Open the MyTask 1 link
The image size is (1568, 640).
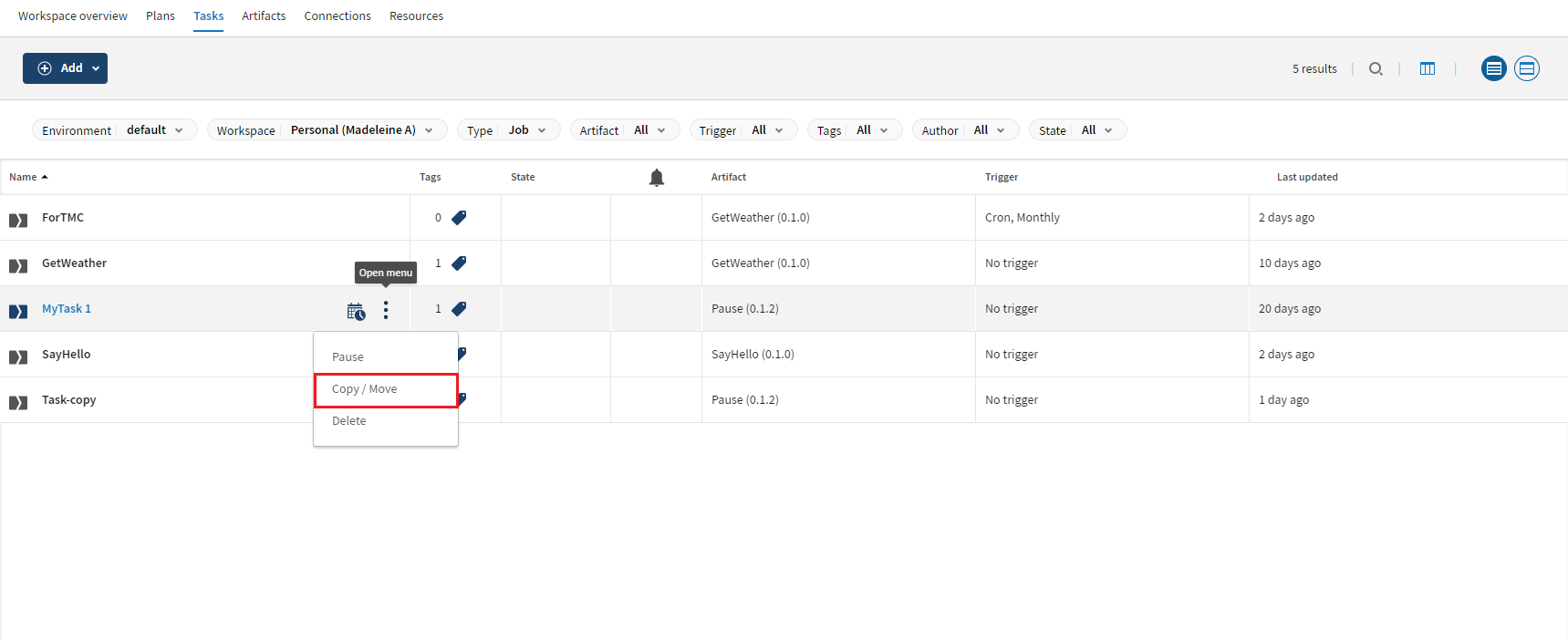pos(67,309)
